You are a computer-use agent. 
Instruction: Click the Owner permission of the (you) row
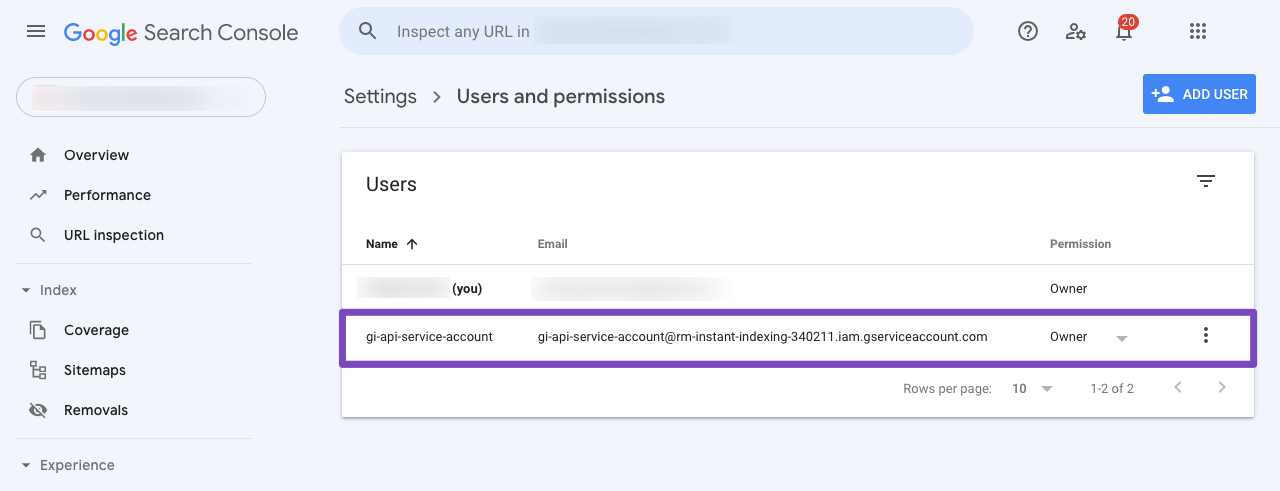(x=1068, y=289)
